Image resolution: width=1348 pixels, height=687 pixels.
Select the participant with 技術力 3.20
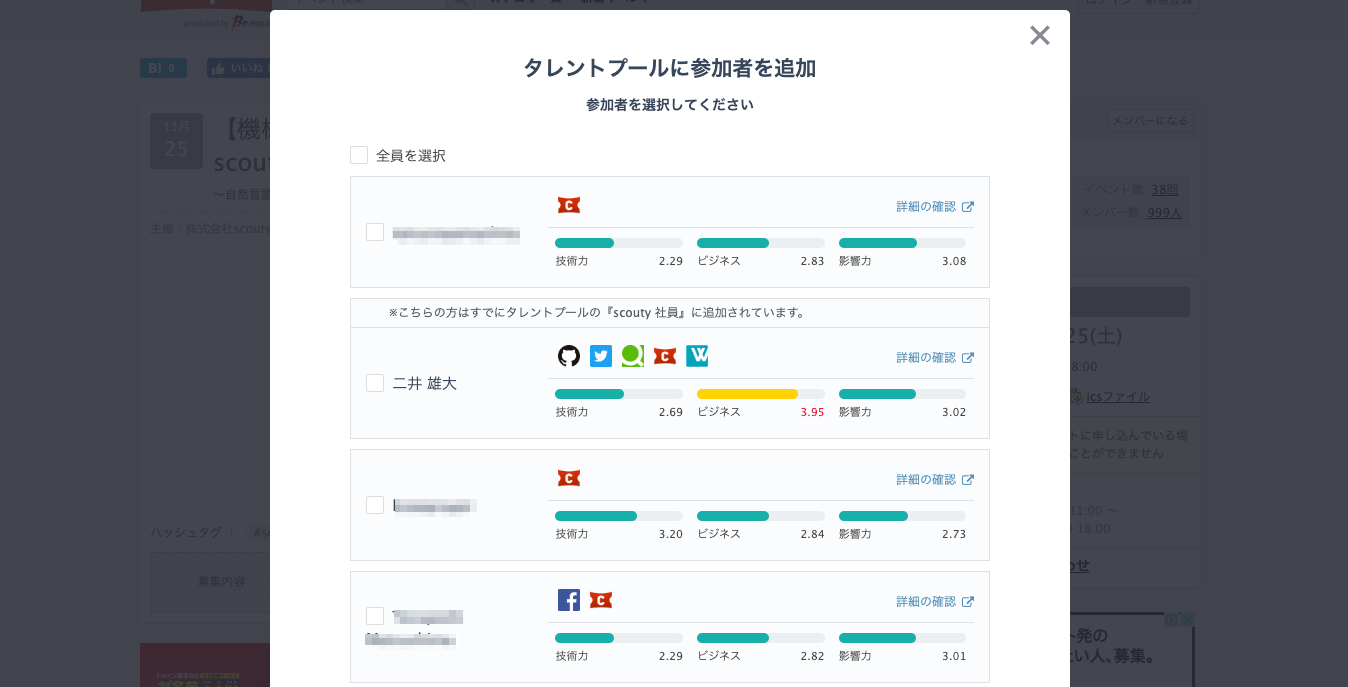click(x=375, y=505)
